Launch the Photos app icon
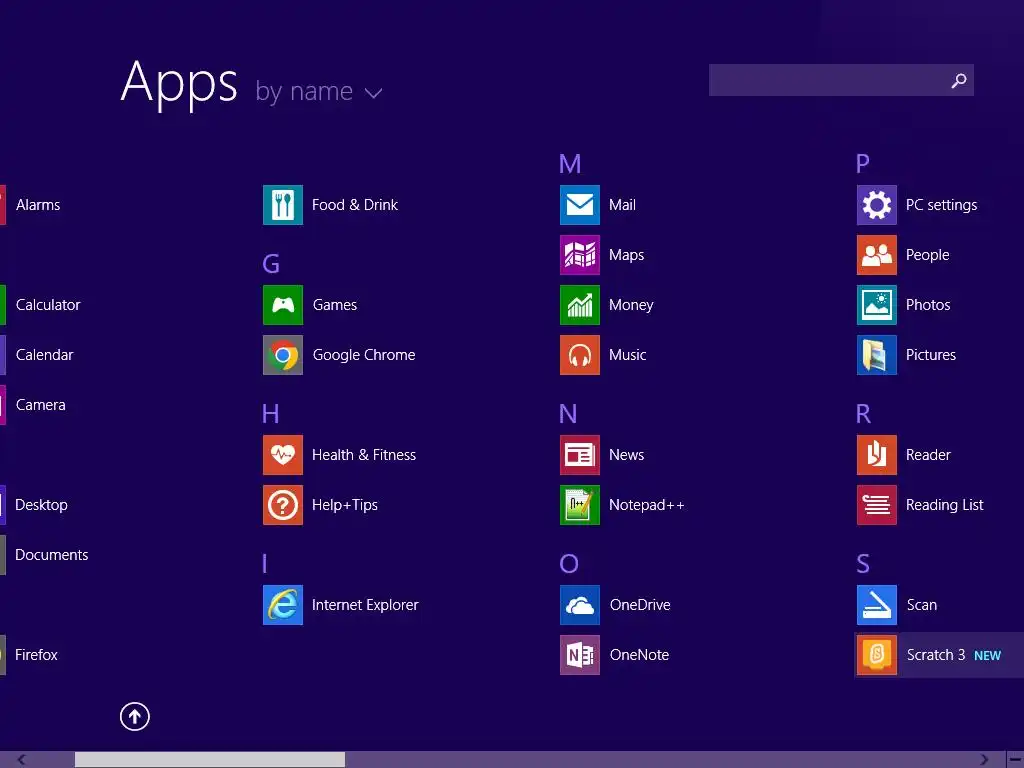Screen dimensions: 1024x768 [877, 304]
